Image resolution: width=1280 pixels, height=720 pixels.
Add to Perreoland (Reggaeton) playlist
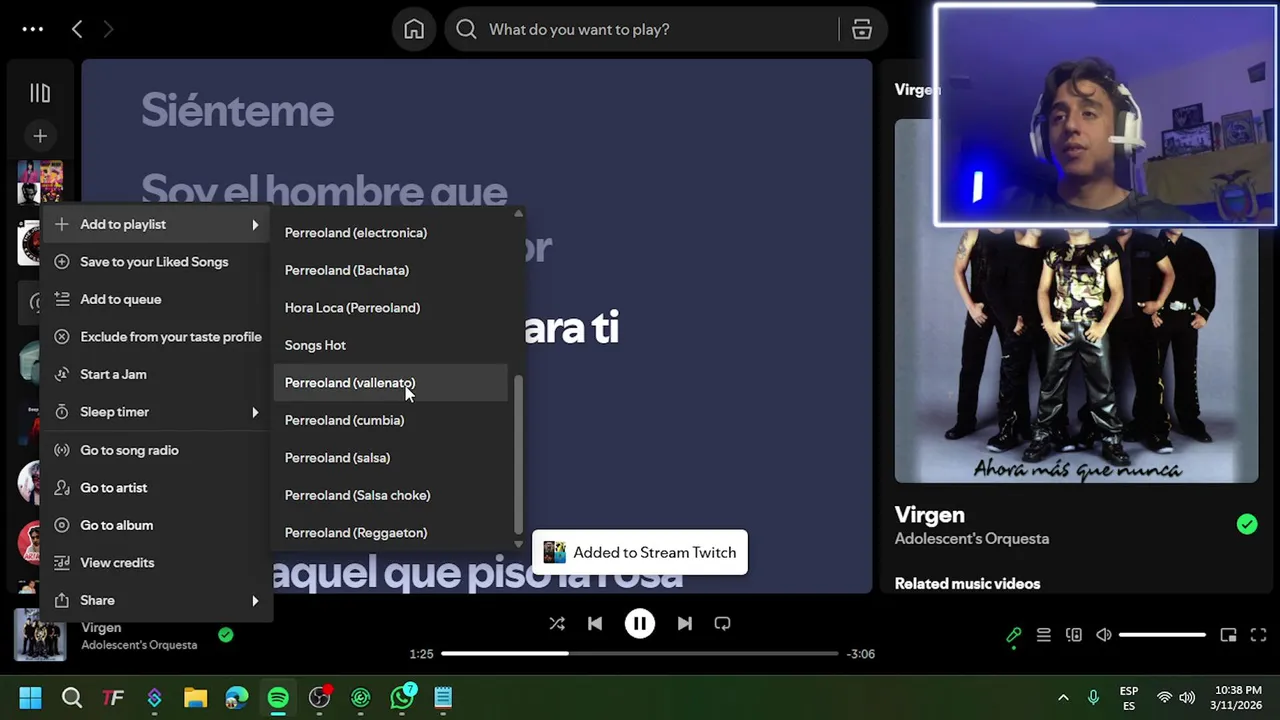pyautogui.click(x=390, y=533)
